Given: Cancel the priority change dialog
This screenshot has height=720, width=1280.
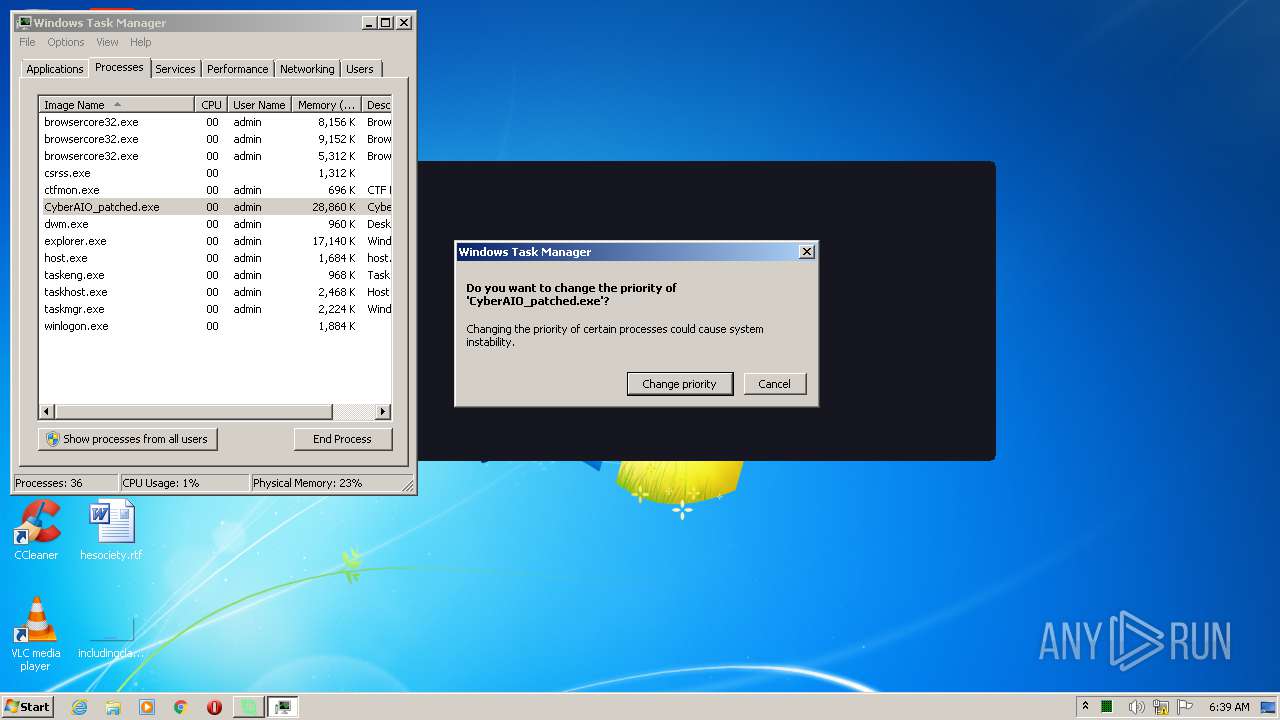Looking at the screenshot, I should coord(775,384).
